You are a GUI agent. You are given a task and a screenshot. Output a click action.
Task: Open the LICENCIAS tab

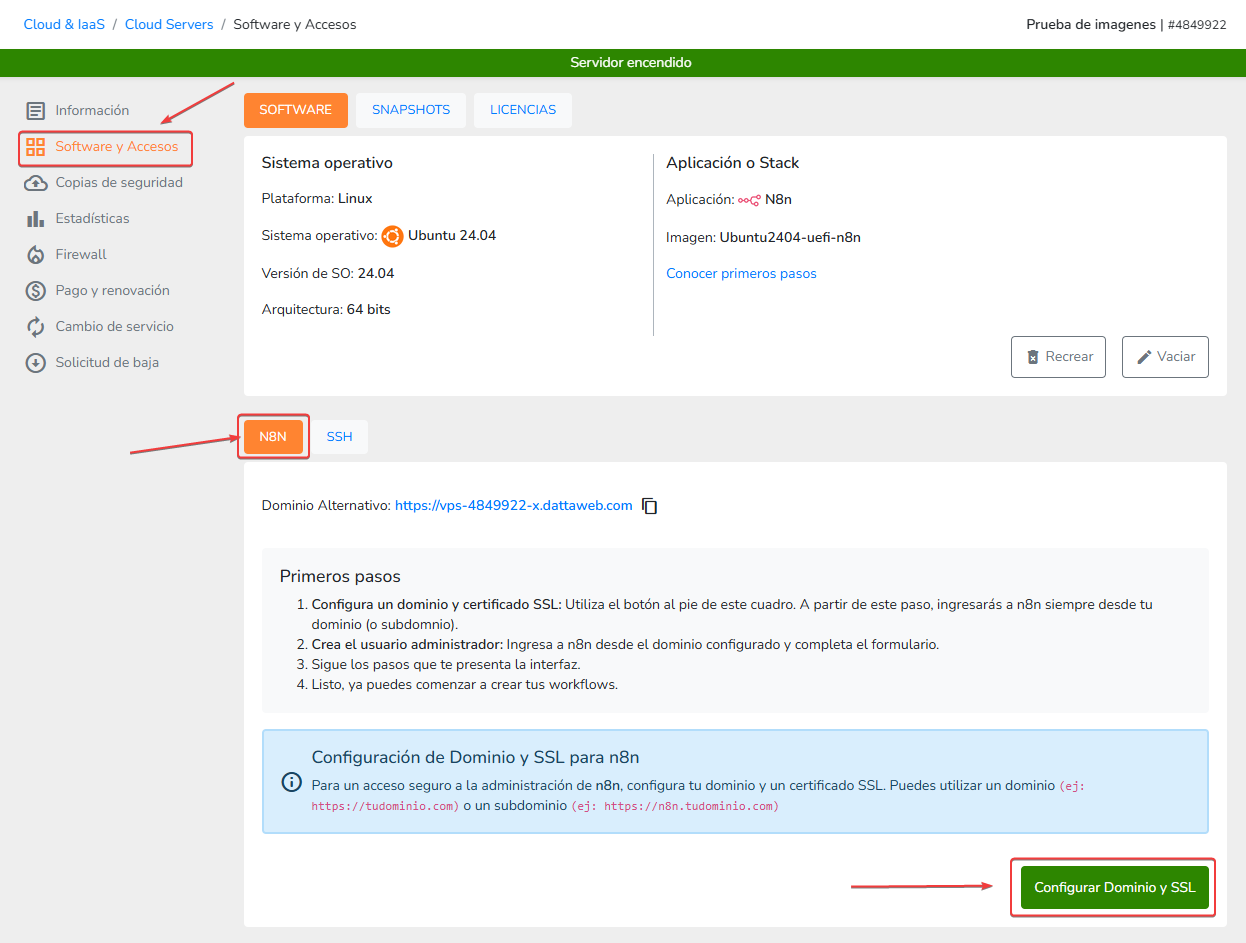(x=523, y=110)
